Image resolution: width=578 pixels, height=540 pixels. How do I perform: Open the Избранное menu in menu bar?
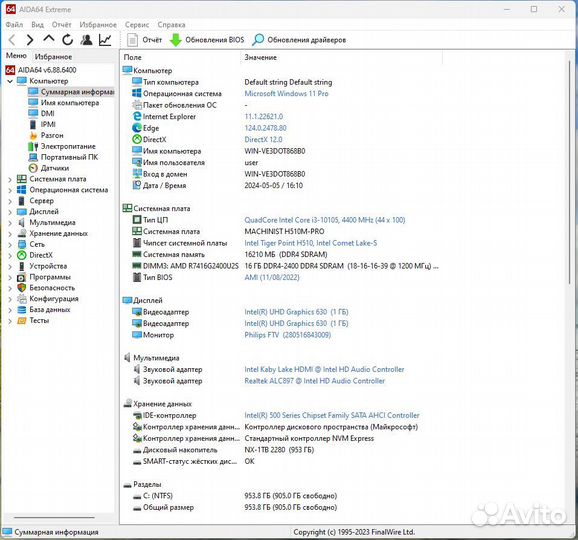point(98,25)
